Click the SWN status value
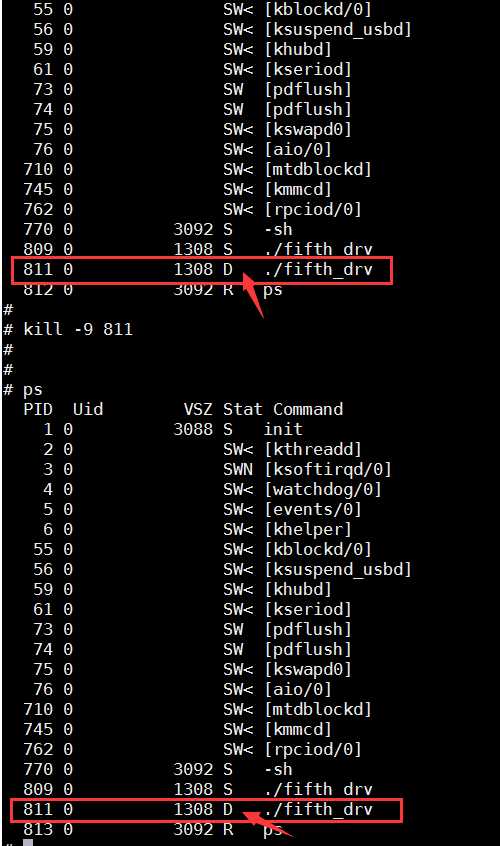500x846 pixels. [238, 469]
